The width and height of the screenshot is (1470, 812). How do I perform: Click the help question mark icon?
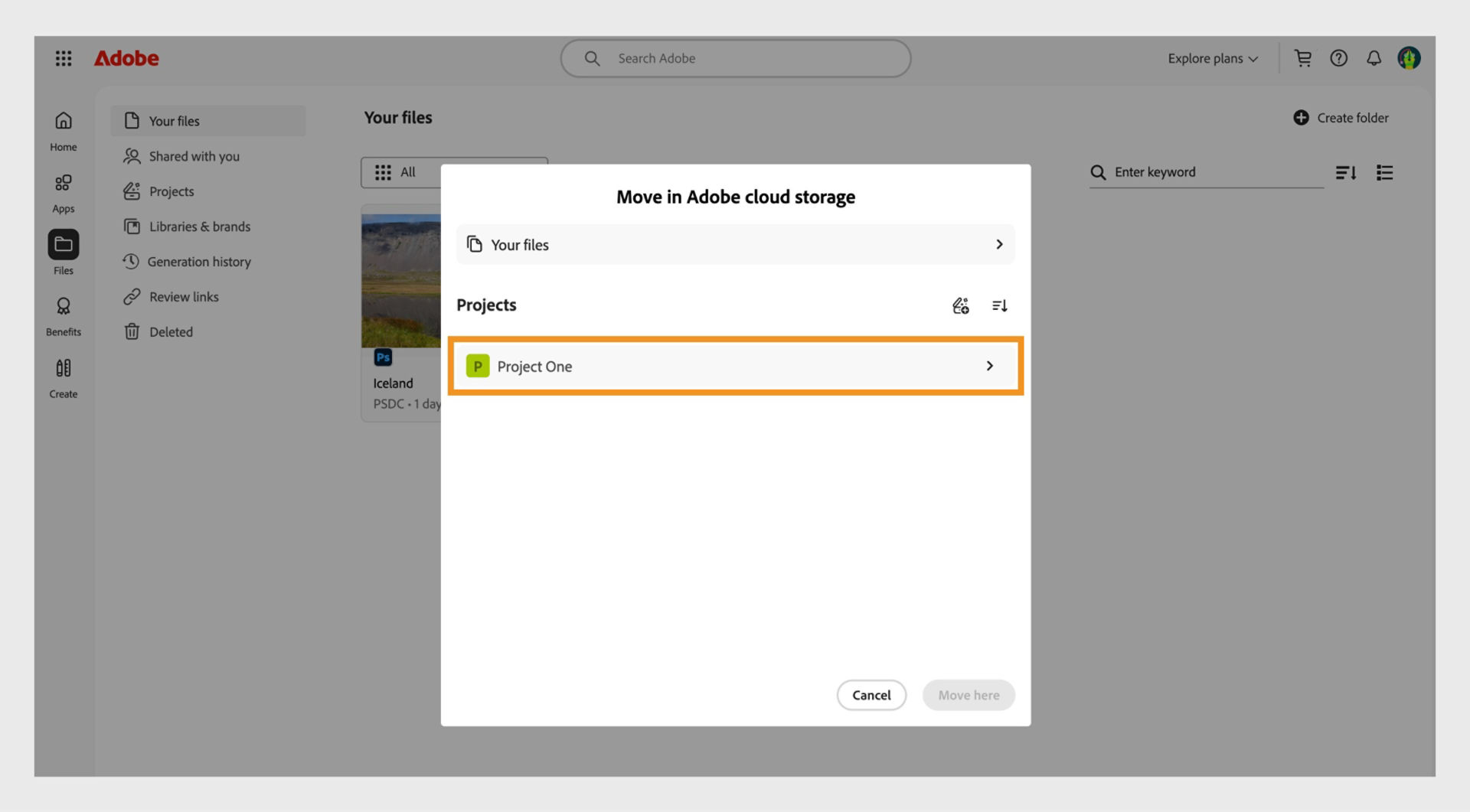pos(1339,57)
